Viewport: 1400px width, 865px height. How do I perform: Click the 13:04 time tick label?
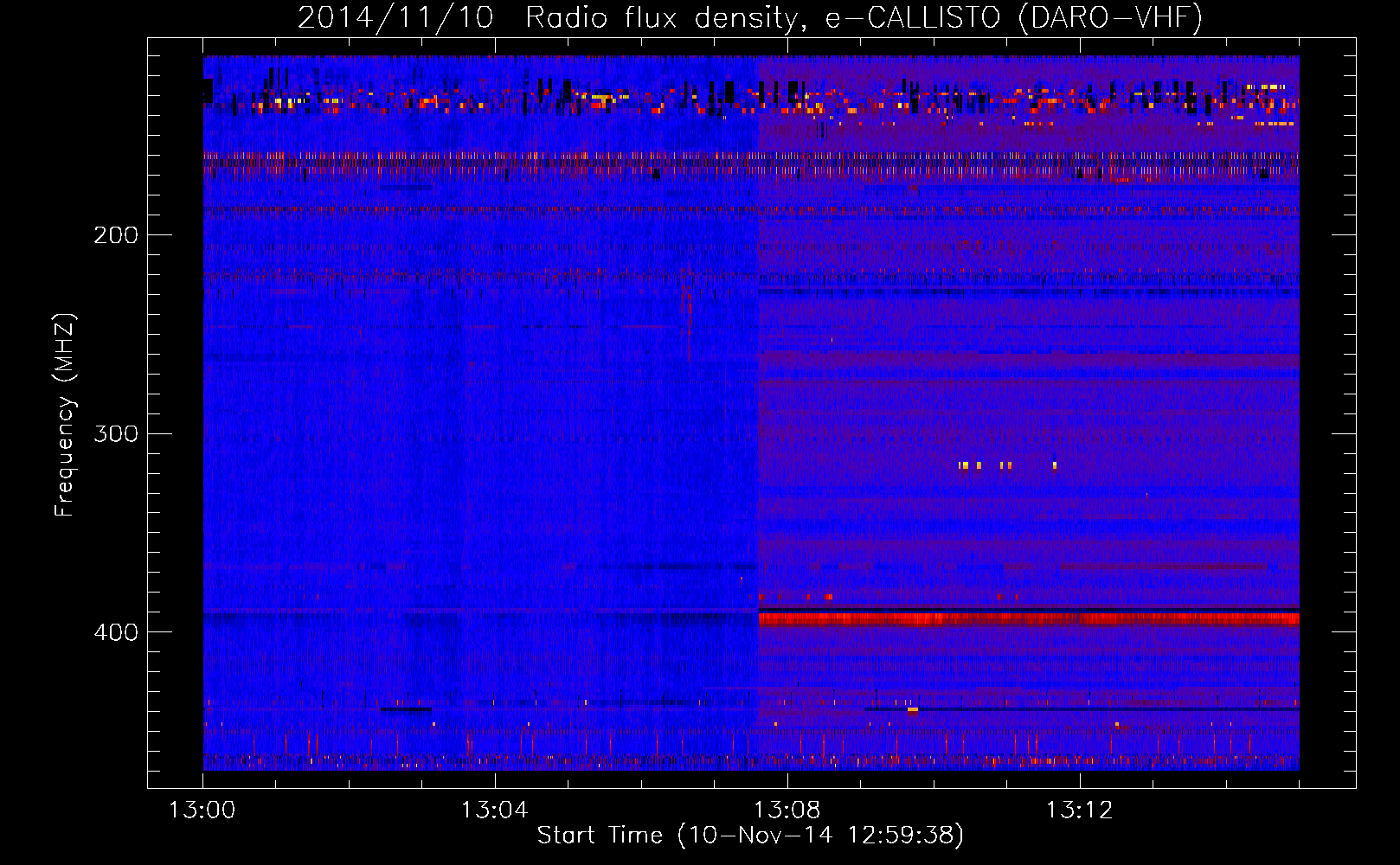(494, 811)
